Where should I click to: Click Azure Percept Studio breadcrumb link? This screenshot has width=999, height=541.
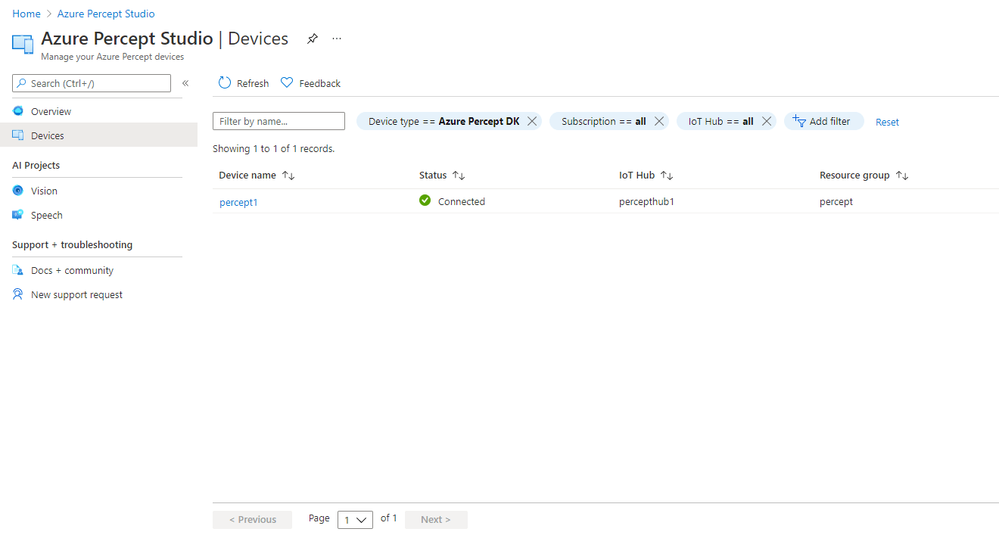pyautogui.click(x=106, y=13)
